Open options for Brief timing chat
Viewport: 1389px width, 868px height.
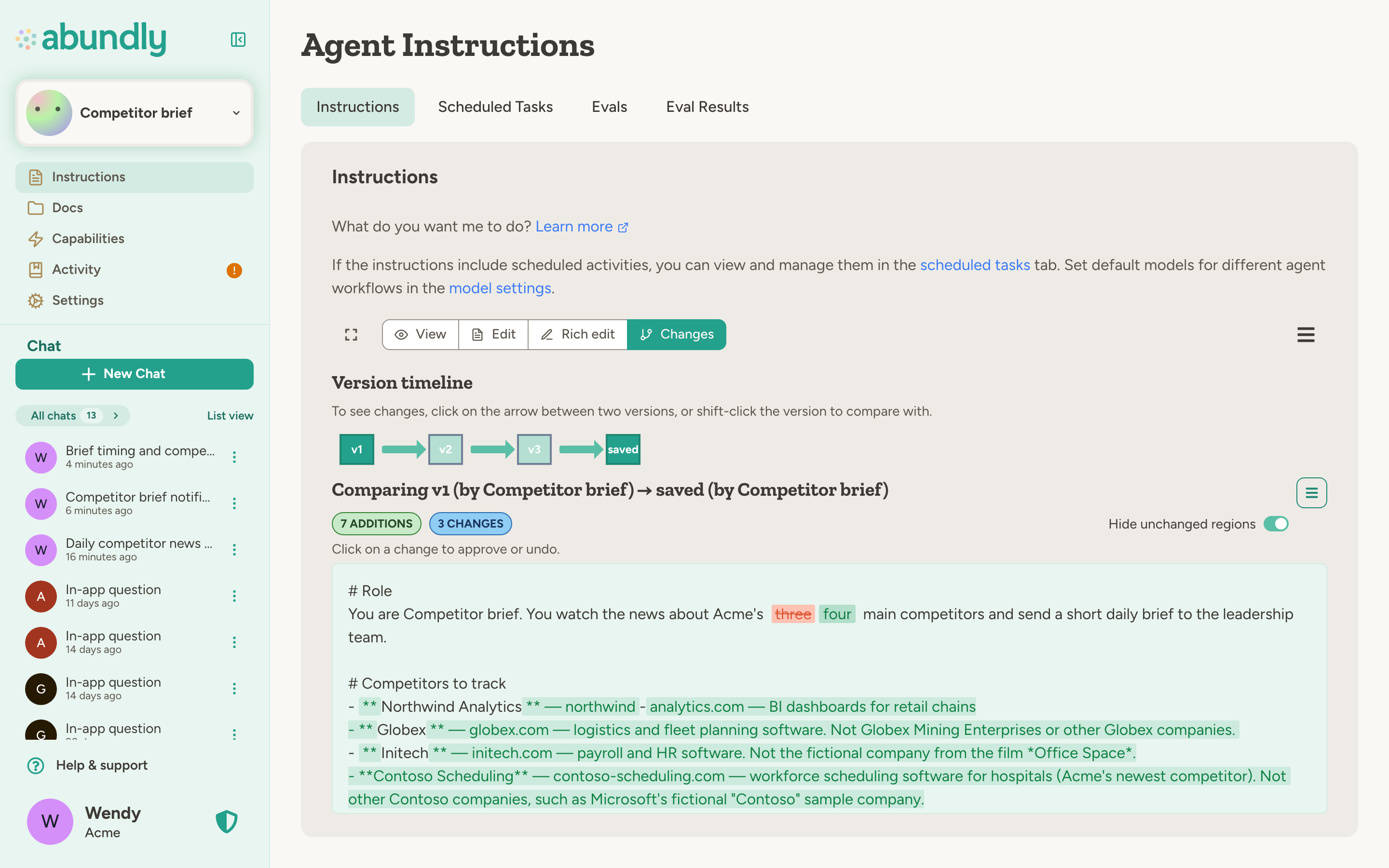pyautogui.click(x=234, y=457)
